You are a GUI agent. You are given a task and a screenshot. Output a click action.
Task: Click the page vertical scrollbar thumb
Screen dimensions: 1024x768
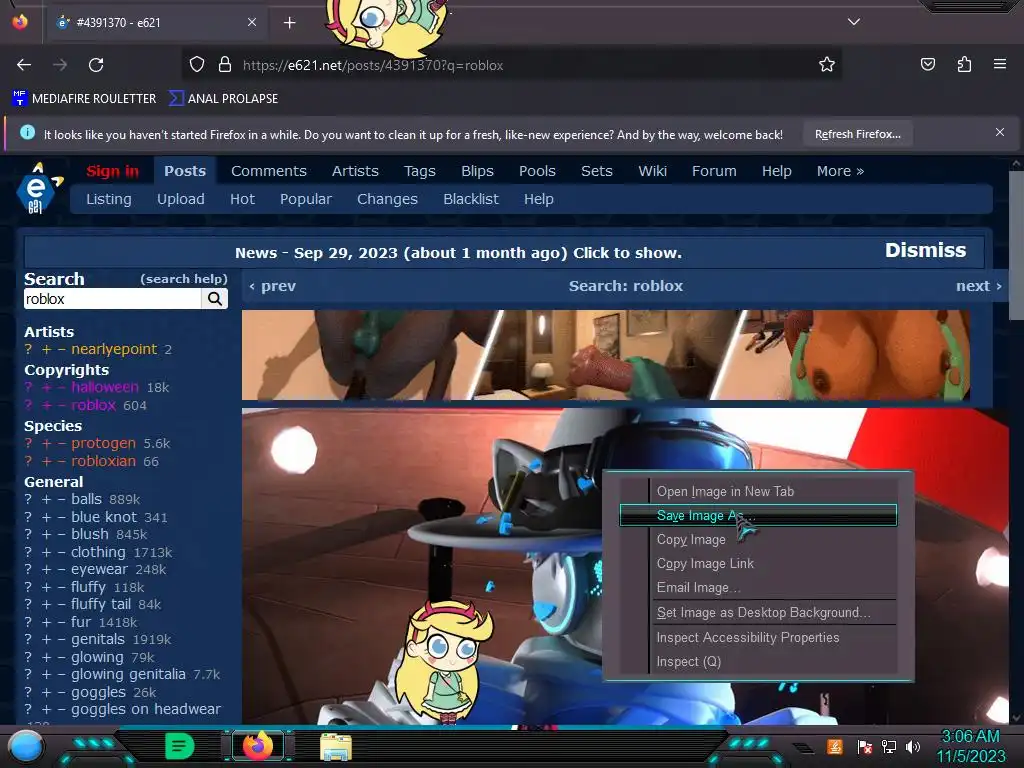(x=1016, y=245)
